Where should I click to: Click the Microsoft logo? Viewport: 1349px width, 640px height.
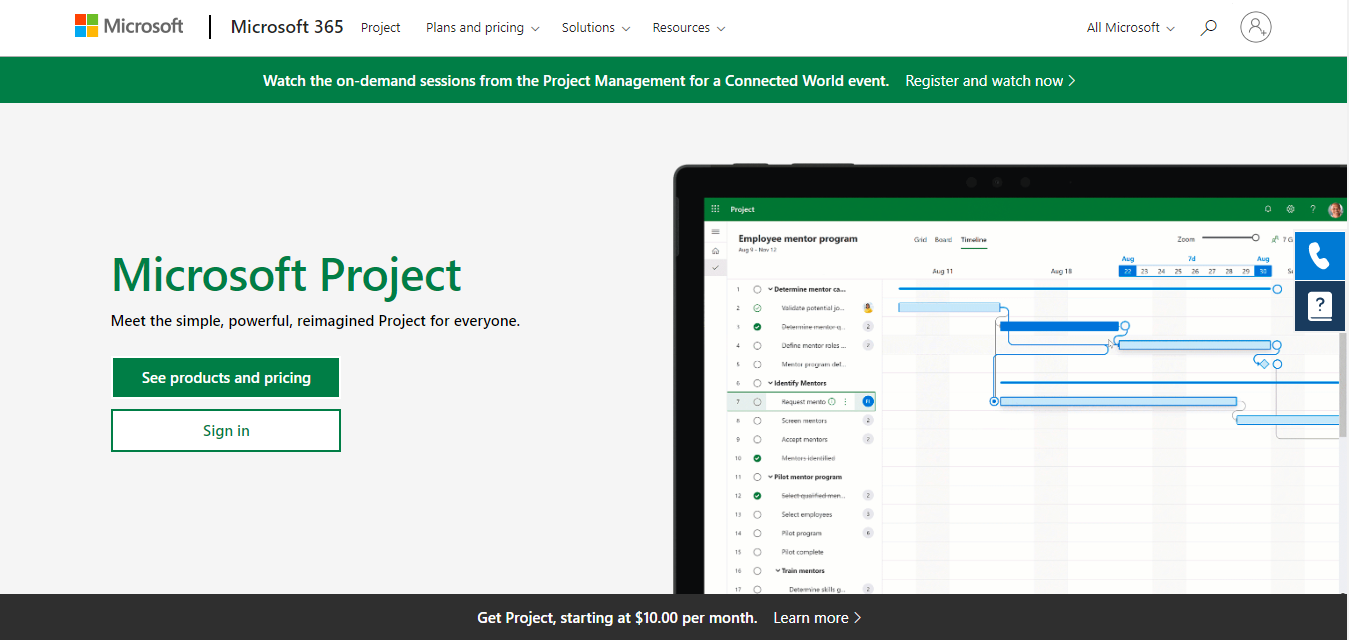pyautogui.click(x=129, y=27)
